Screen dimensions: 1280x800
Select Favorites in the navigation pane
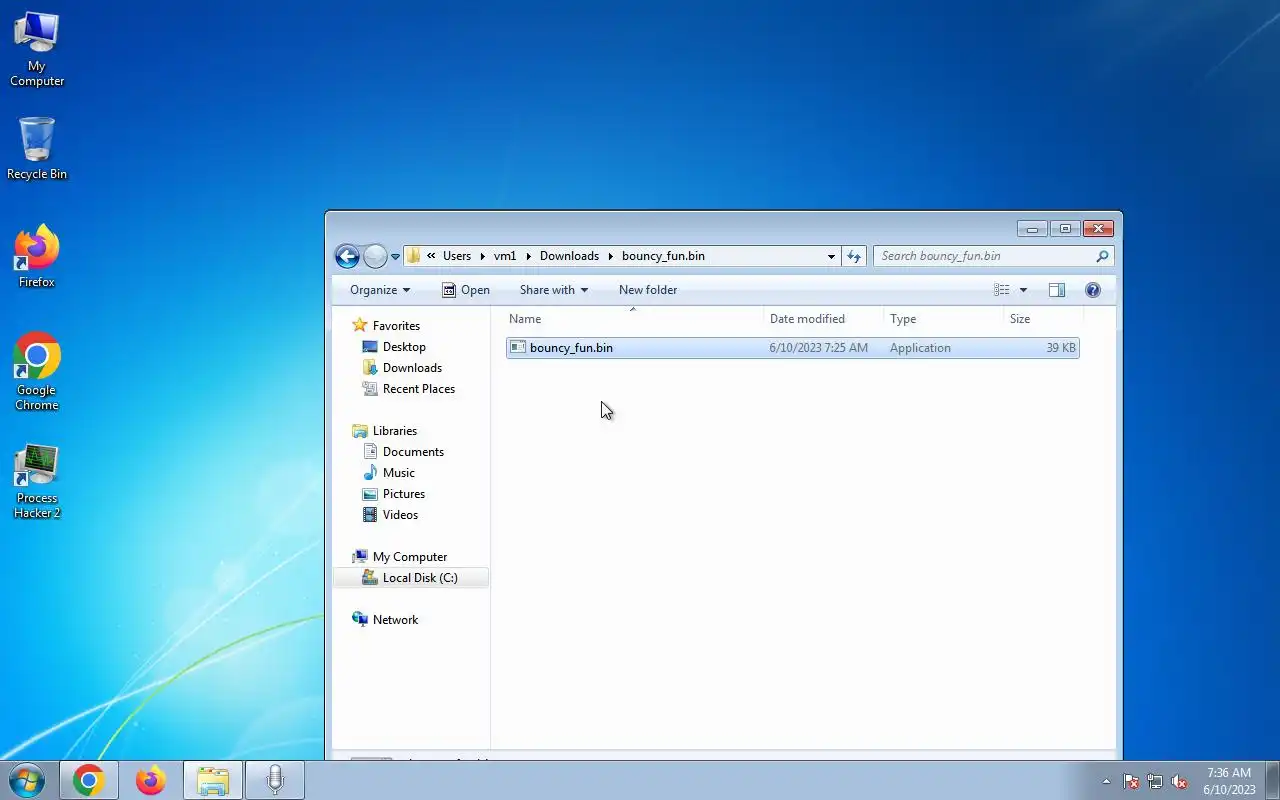click(396, 326)
